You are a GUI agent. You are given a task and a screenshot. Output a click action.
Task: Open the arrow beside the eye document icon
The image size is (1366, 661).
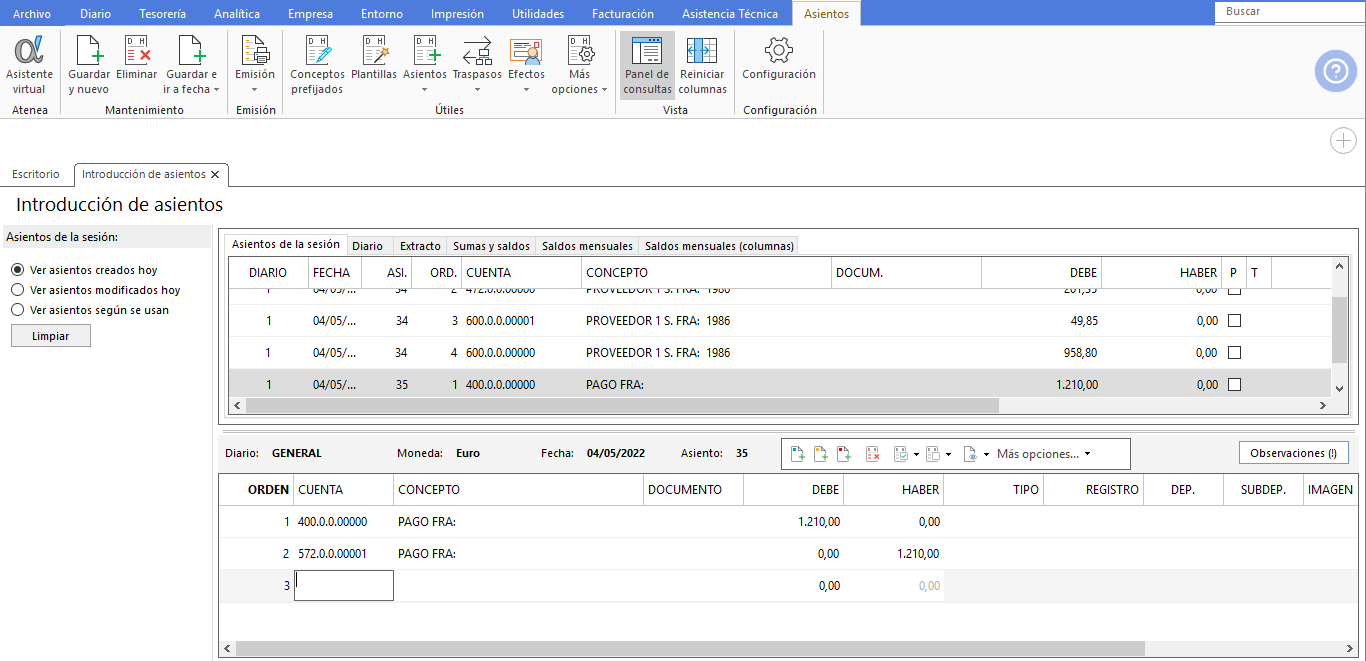pyautogui.click(x=986, y=454)
